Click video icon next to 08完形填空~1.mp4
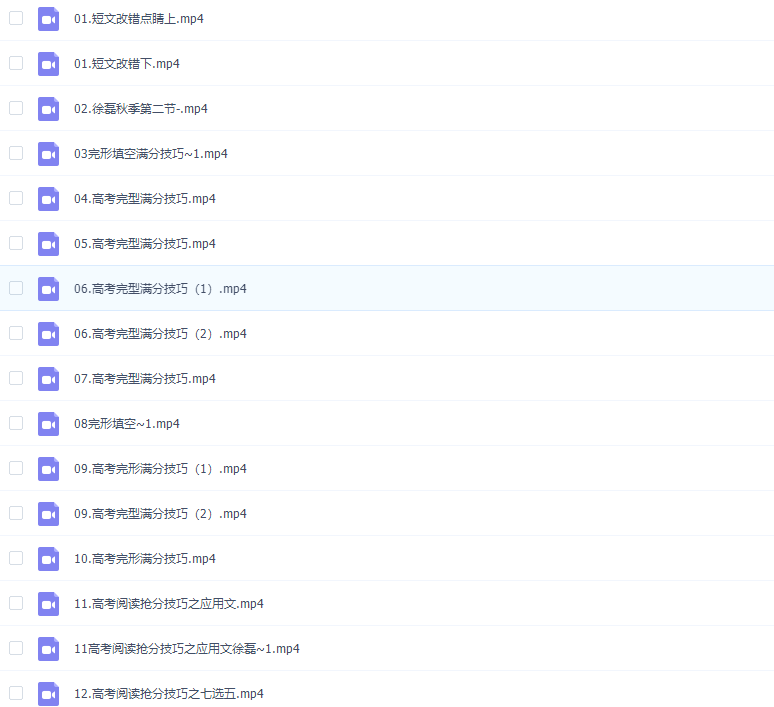This screenshot has width=774, height=707. pos(48,424)
